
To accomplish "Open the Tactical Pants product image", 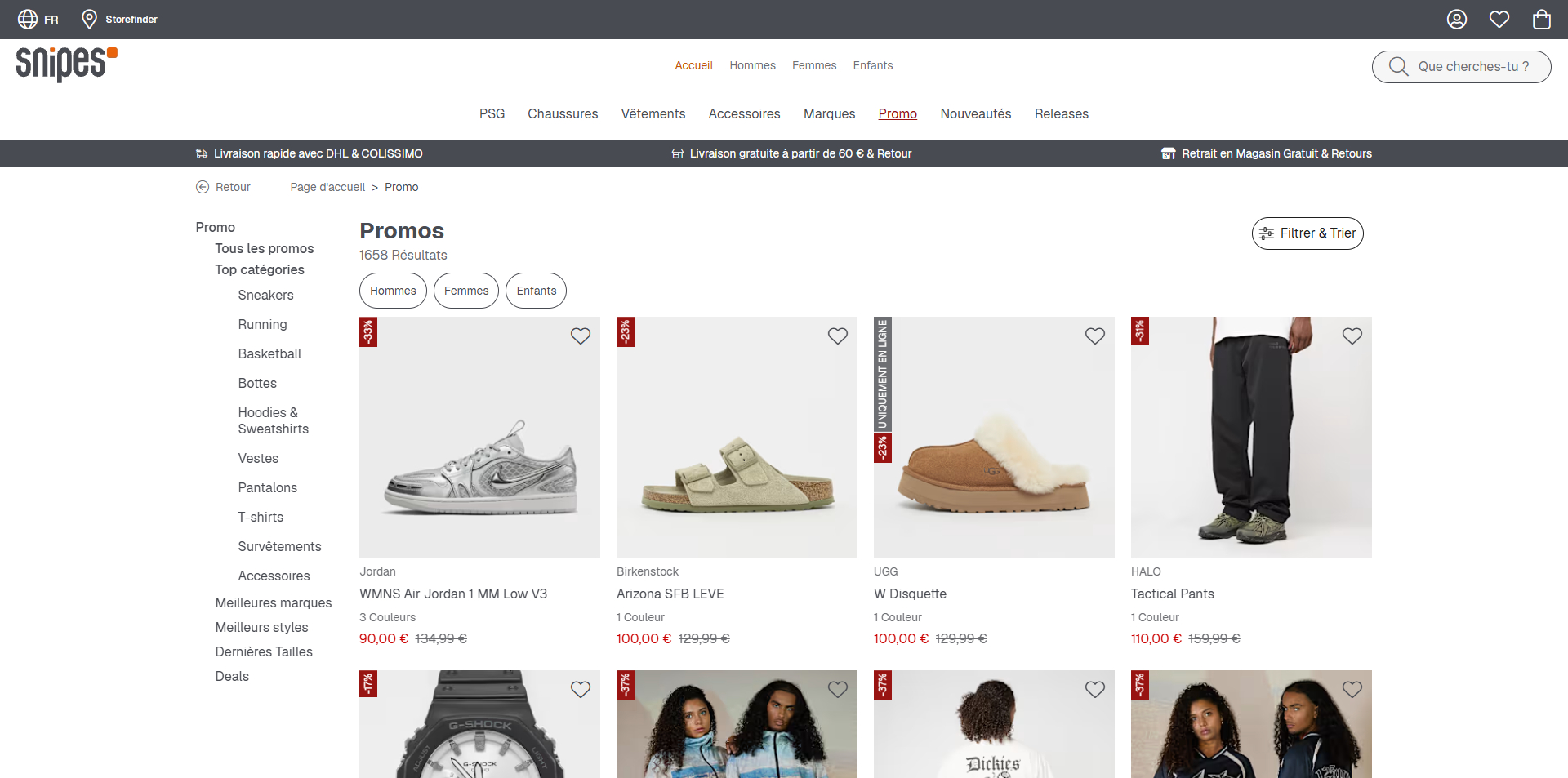I will point(1251,437).
